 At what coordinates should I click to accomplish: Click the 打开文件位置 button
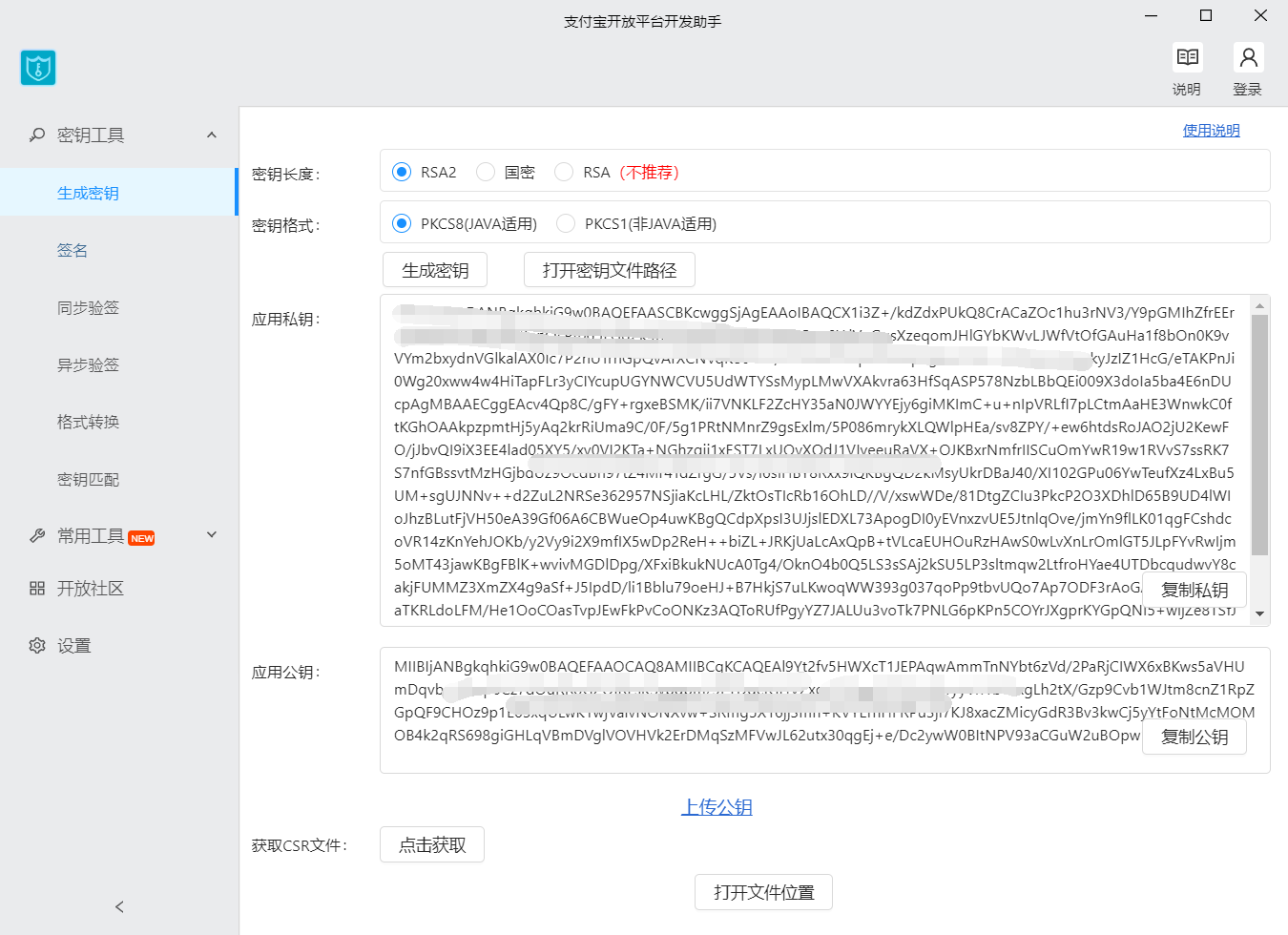coord(763,892)
